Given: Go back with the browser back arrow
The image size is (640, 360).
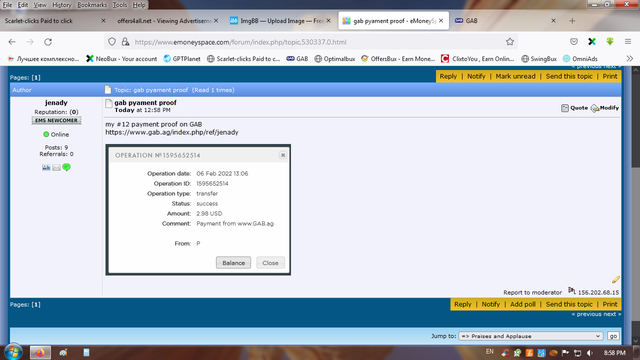Looking at the screenshot, I should coord(12,42).
